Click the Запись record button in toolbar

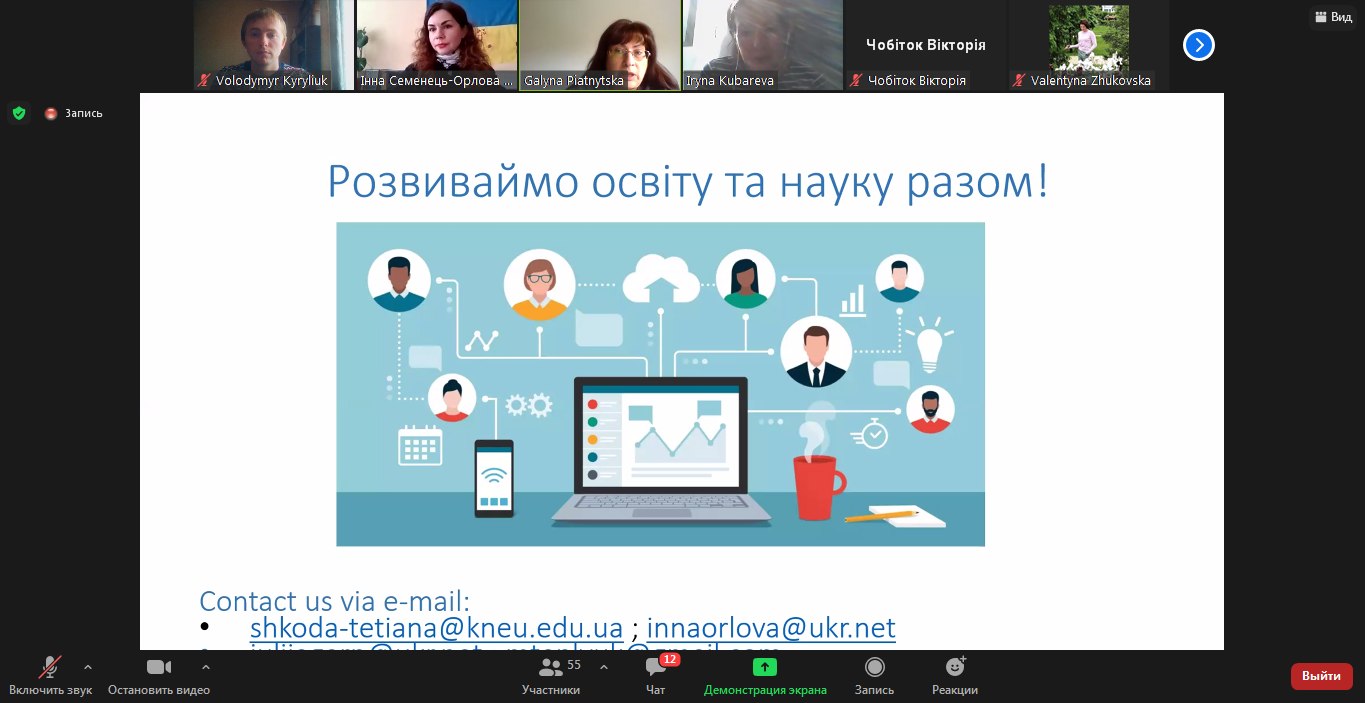click(874, 676)
